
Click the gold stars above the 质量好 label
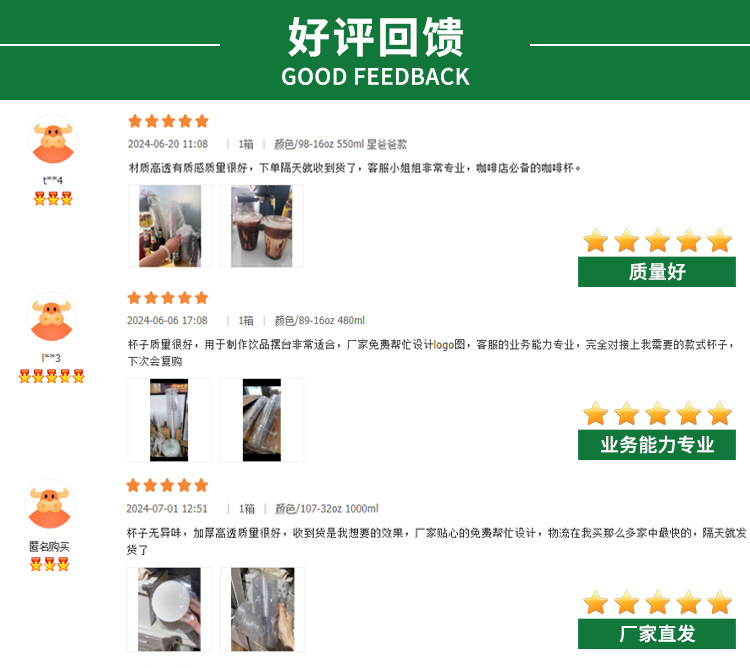click(657, 241)
